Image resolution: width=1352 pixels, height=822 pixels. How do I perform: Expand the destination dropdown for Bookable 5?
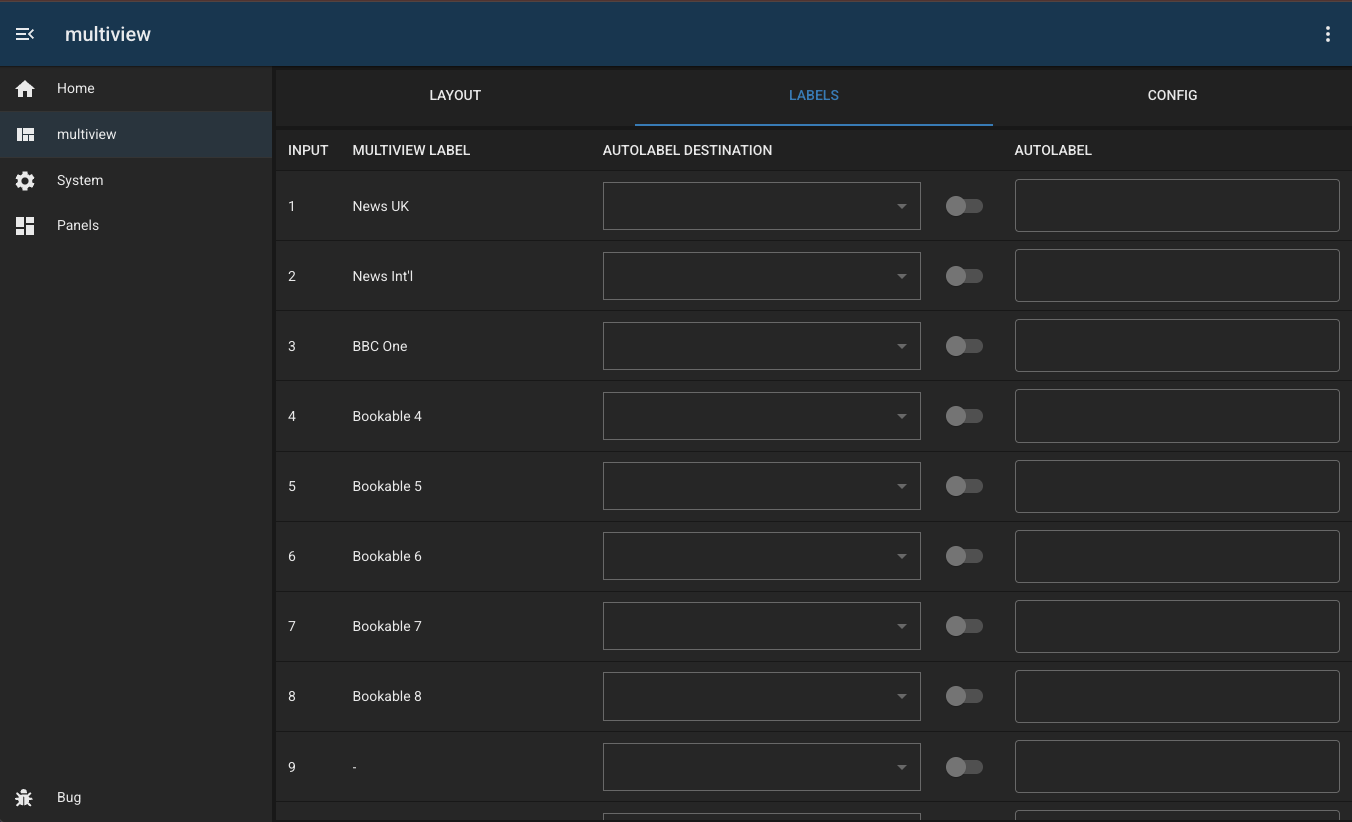click(x=761, y=486)
